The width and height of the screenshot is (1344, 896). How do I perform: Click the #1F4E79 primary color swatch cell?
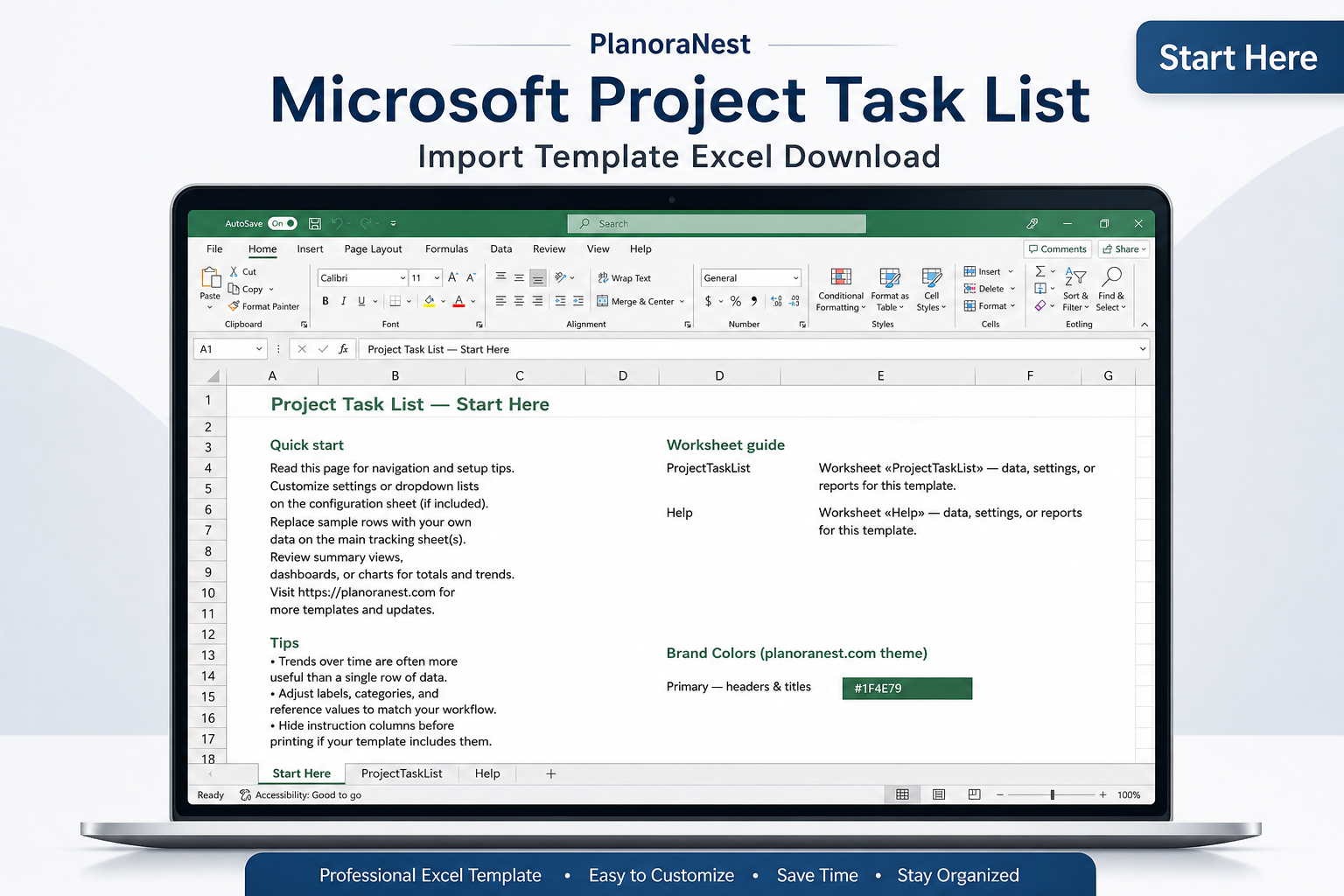[907, 689]
